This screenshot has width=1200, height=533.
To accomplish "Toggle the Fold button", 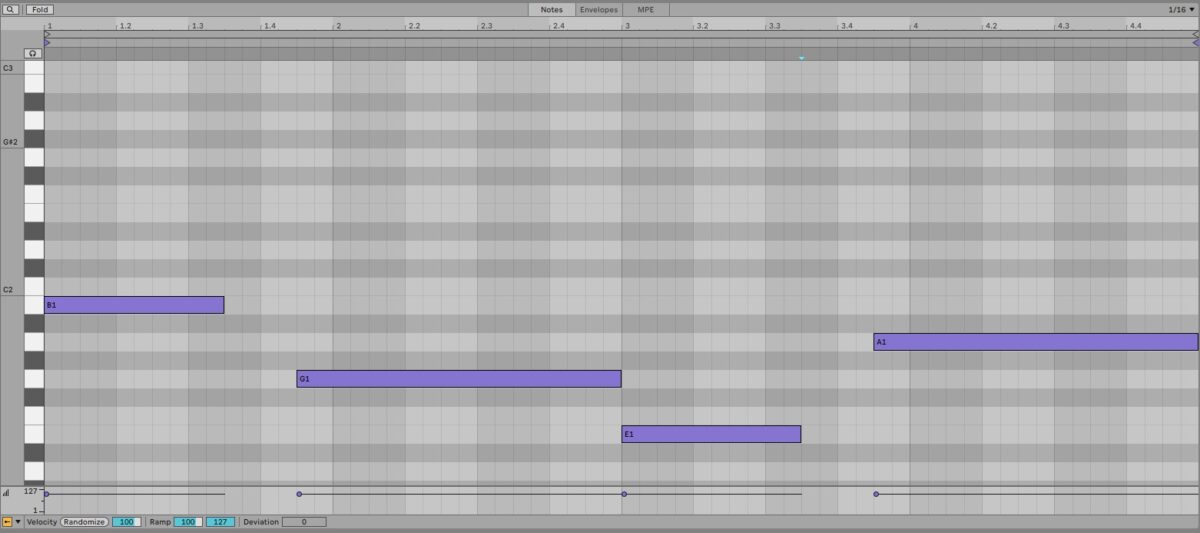I will pyautogui.click(x=40, y=9).
